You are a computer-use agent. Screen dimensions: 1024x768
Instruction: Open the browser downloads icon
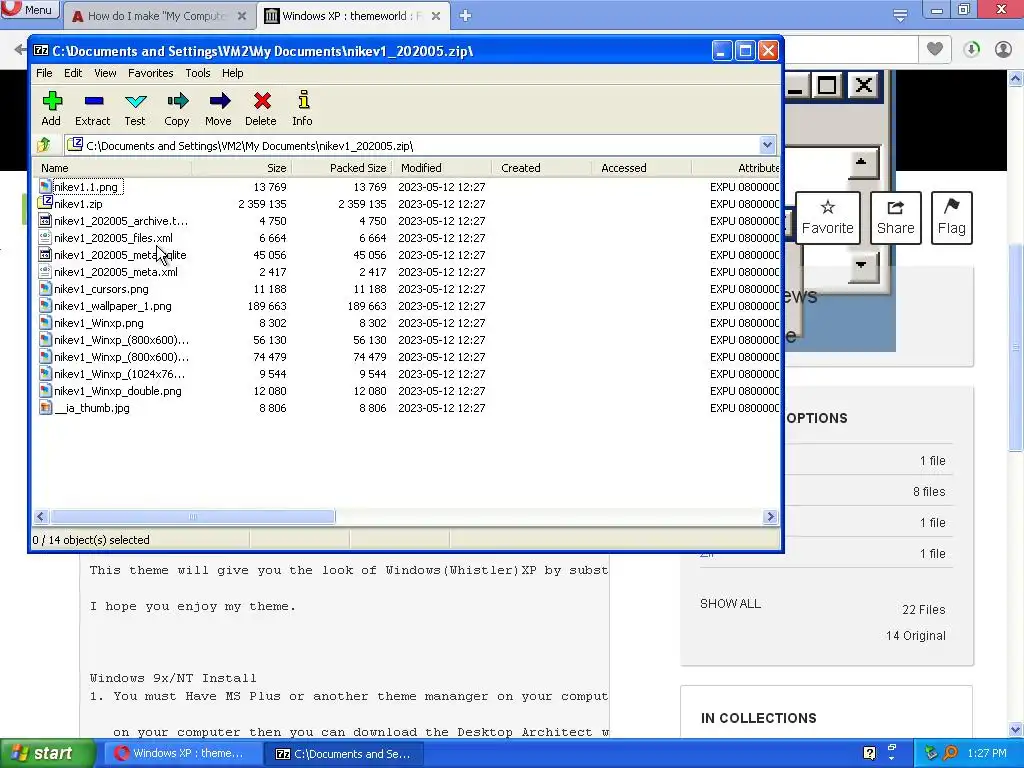pyautogui.click(x=971, y=49)
